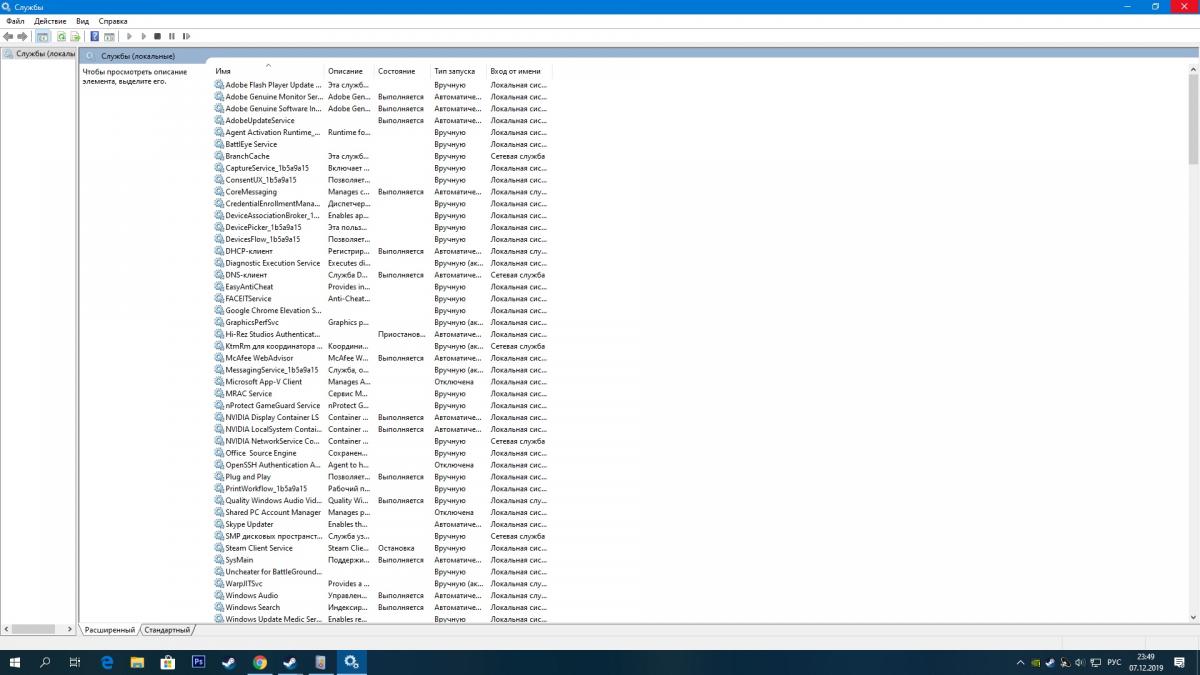This screenshot has height=675, width=1200.
Task: Select the Steam Client Service row
Action: tap(382, 548)
